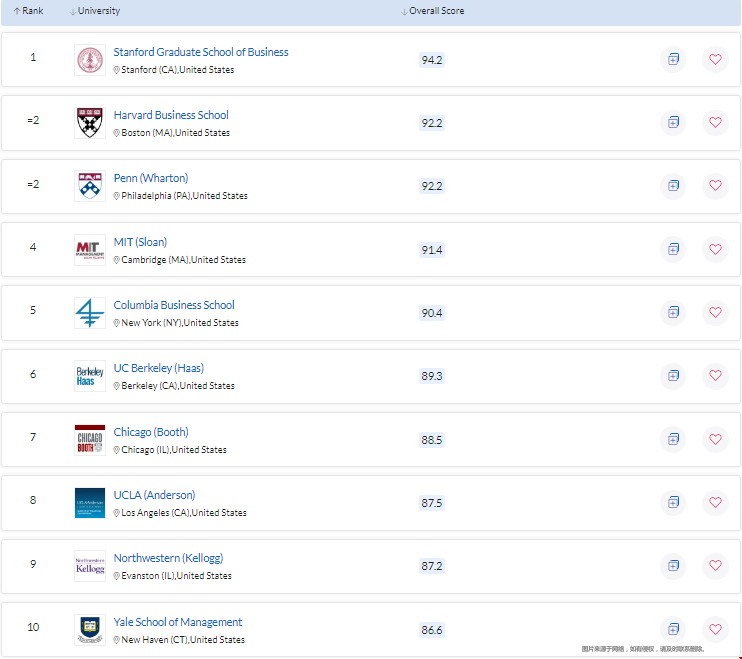Add Harvard Business School to compare list
Viewport: 742px width, 659px height.
pos(673,123)
